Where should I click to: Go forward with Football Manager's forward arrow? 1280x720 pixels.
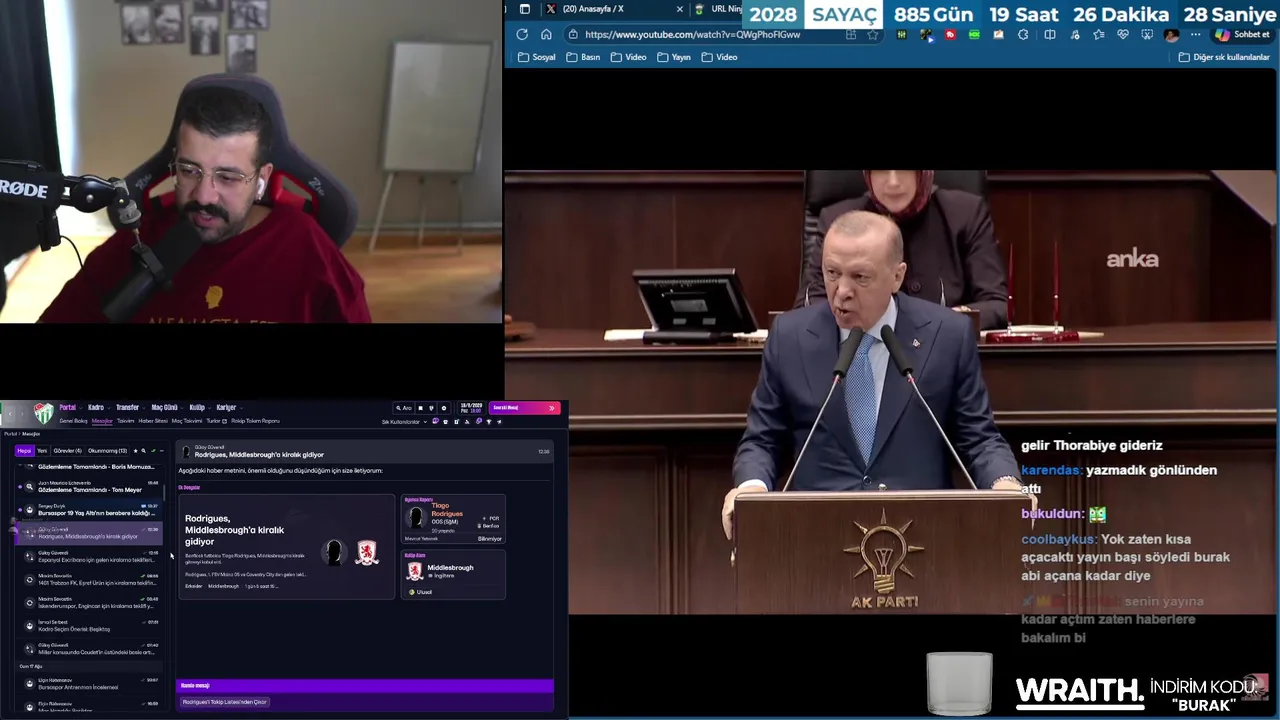pos(22,414)
